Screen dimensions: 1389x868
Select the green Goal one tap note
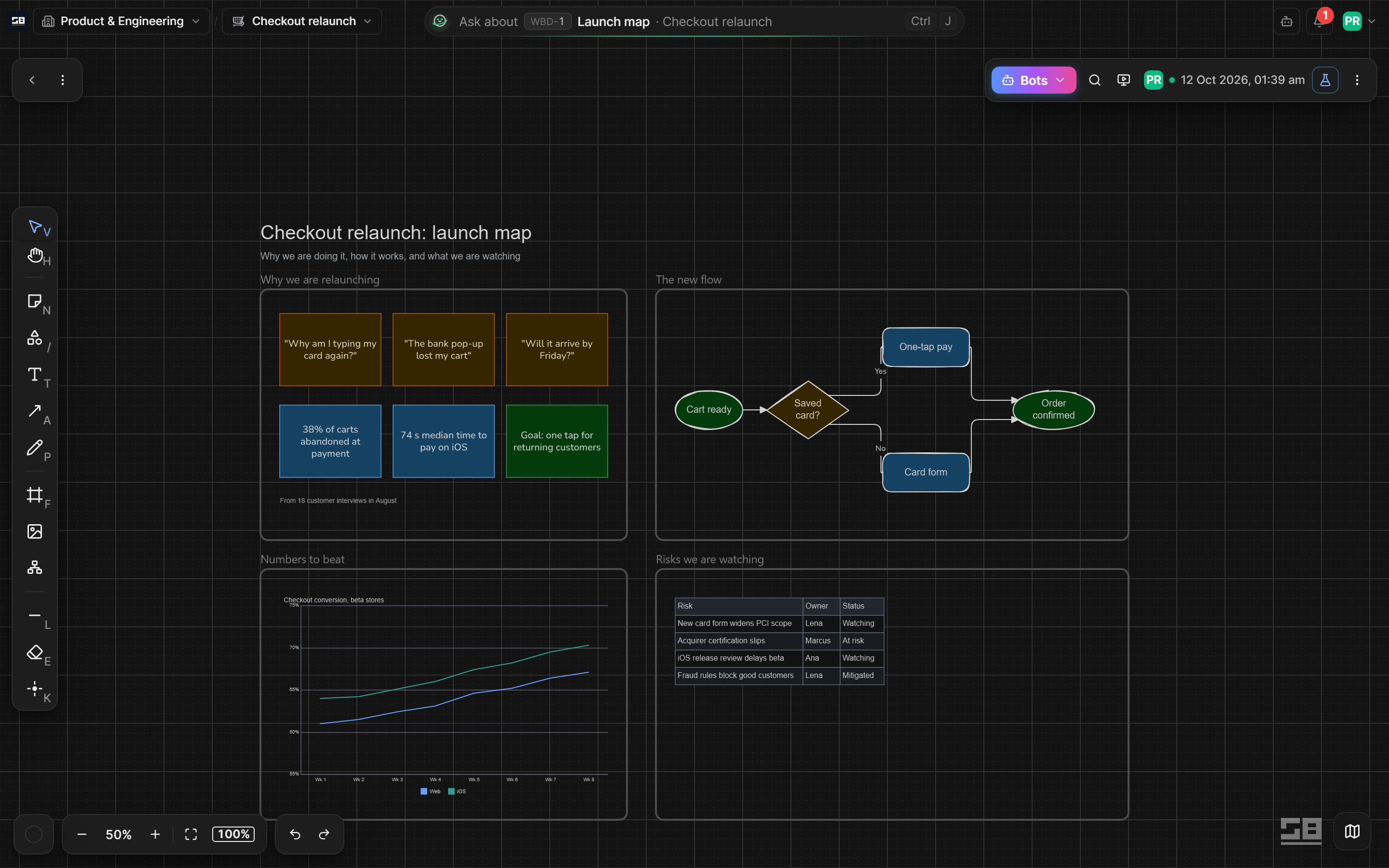[557, 441]
